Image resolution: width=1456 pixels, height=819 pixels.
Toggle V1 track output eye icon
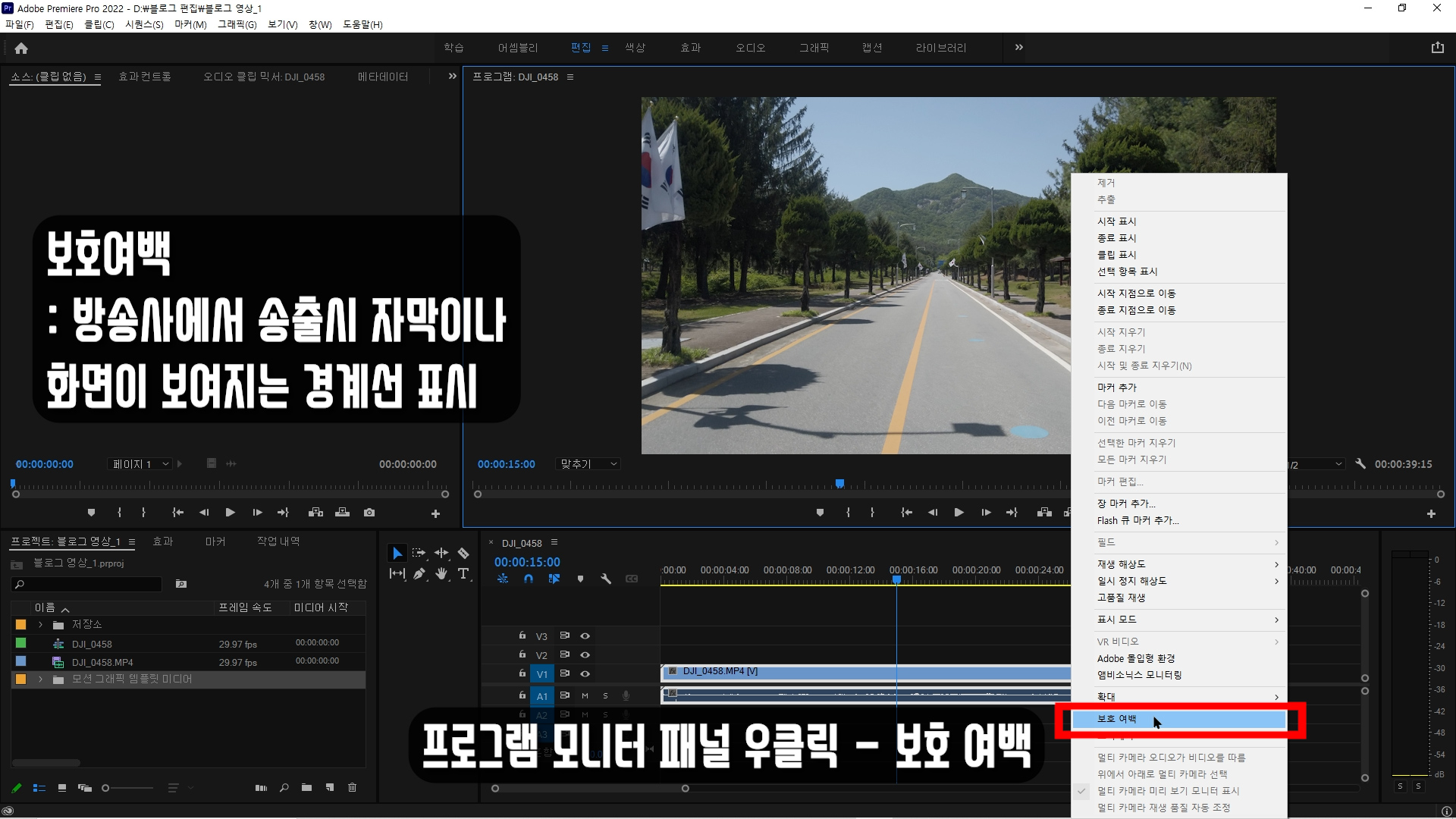[x=585, y=673]
